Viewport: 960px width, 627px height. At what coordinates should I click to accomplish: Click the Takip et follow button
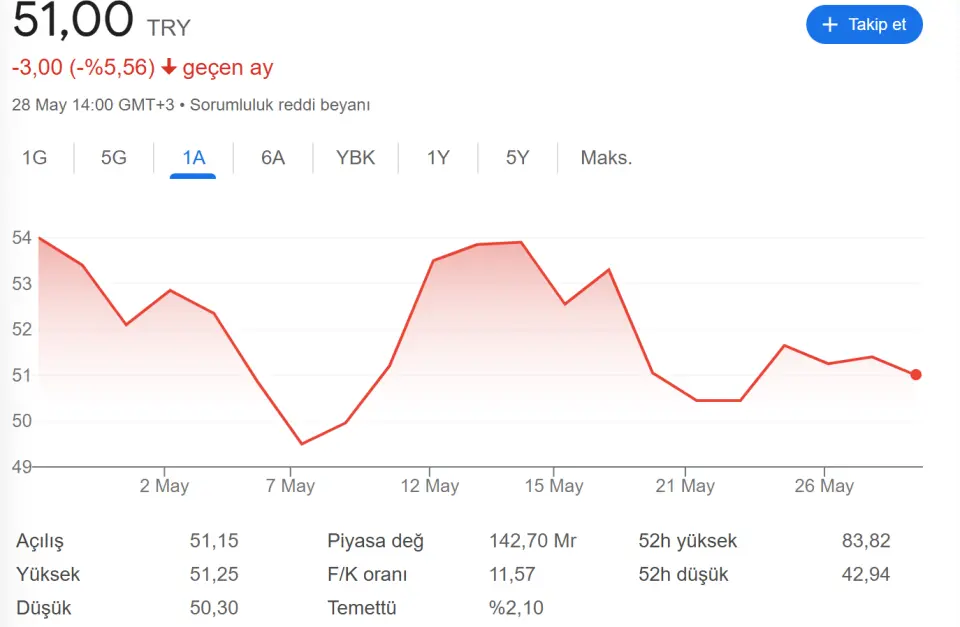click(x=864, y=24)
